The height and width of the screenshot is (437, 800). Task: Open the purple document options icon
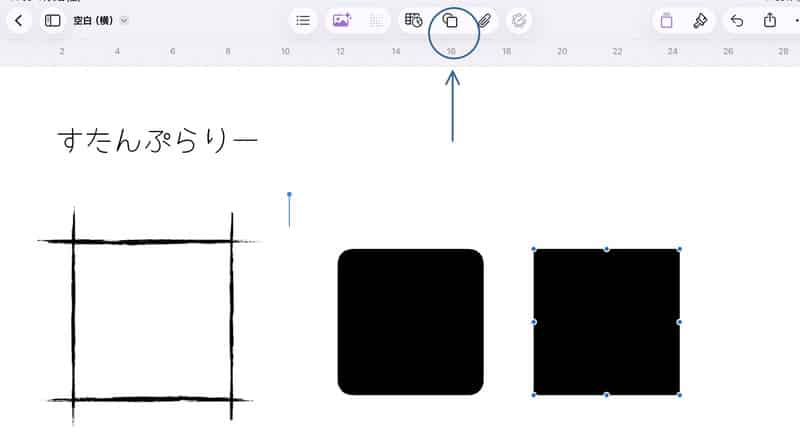pos(666,21)
